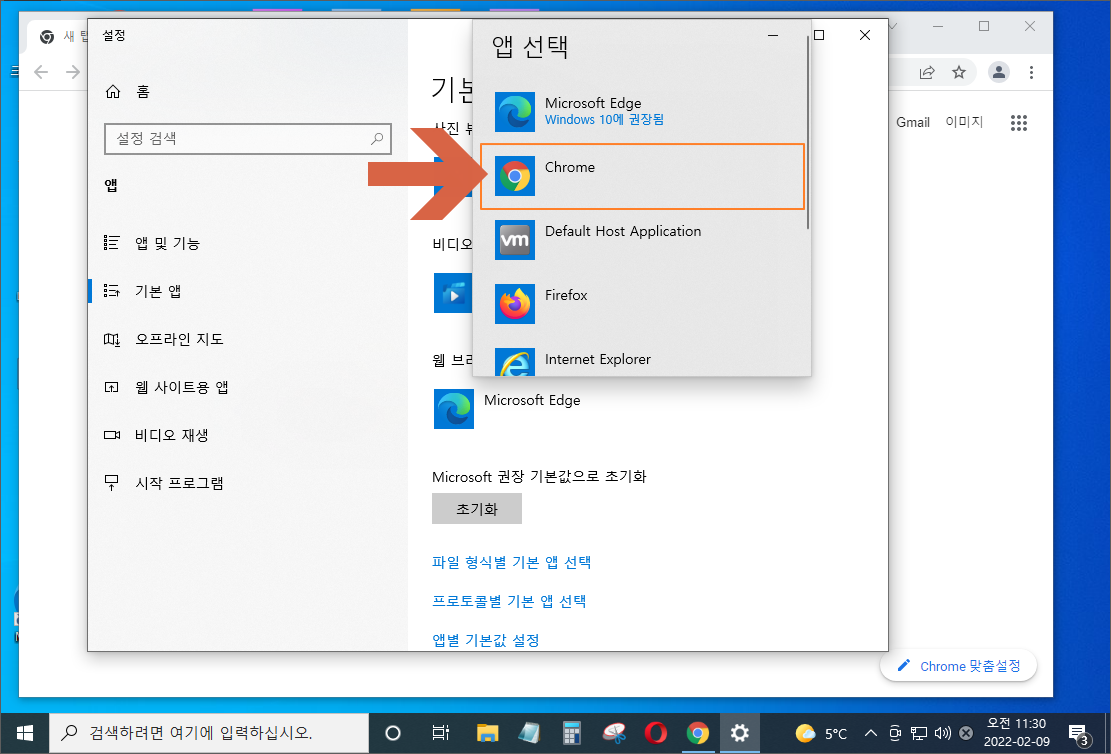Open 오프라인 지도 settings page
Screen dimensions: 1111x754
(x=164, y=339)
